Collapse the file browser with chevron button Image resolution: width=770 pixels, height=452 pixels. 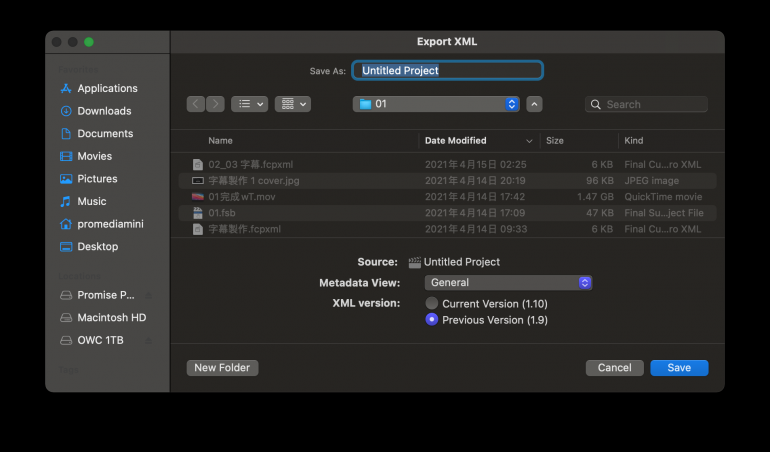[x=534, y=104]
